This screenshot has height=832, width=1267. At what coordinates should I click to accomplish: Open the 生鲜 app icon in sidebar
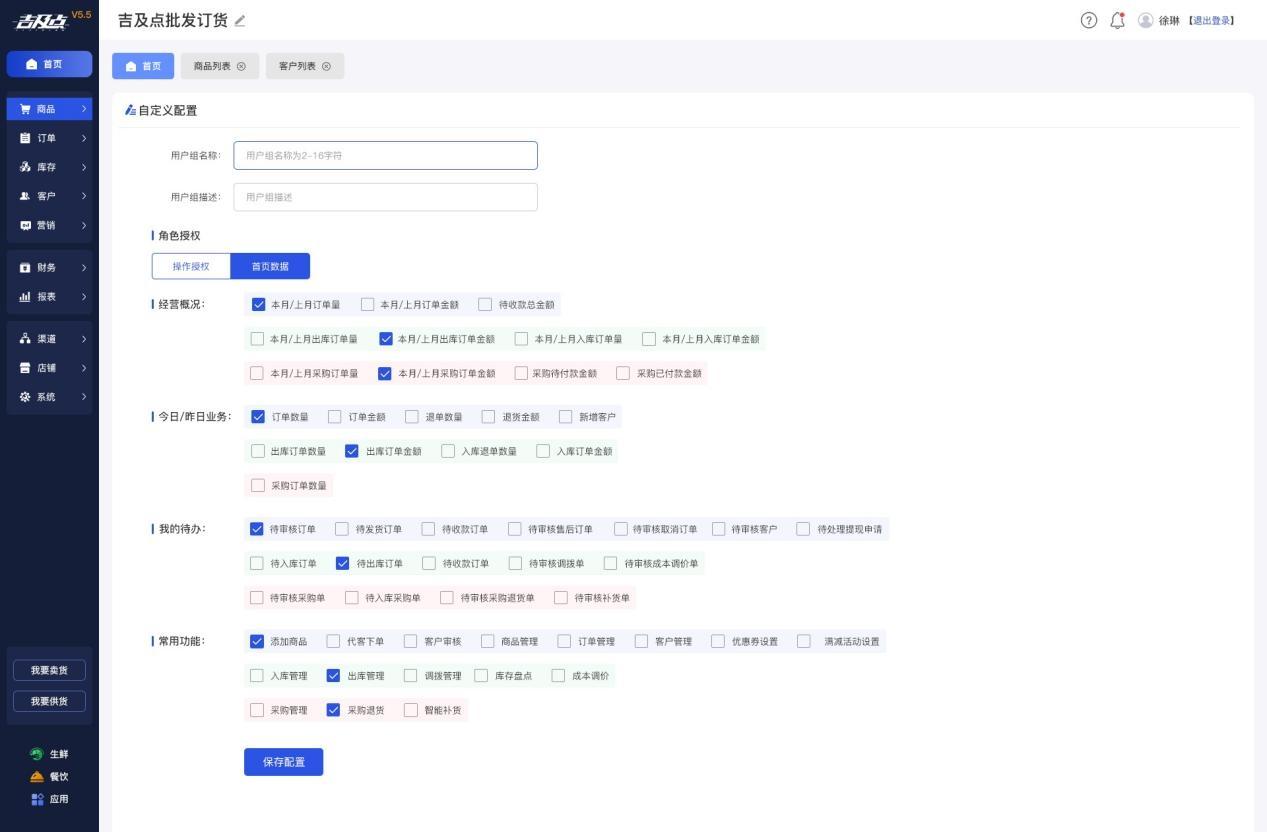pos(37,754)
